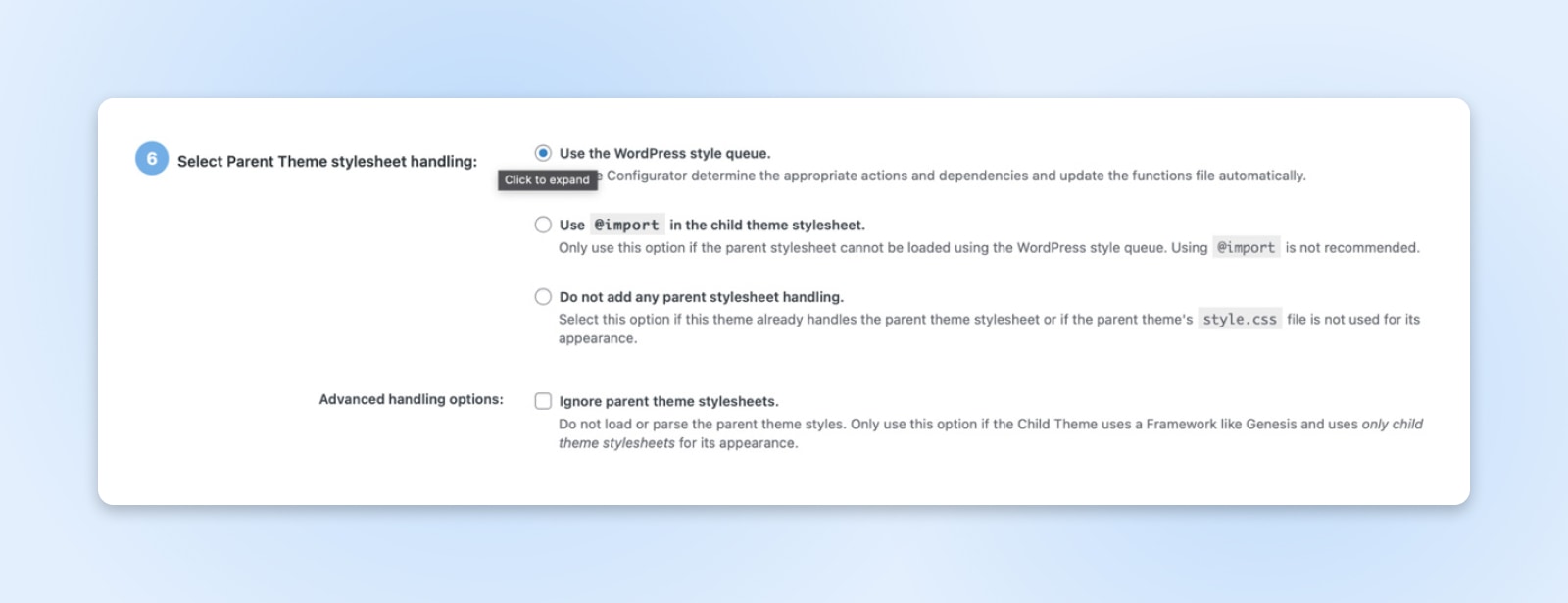This screenshot has width=1568, height=603.
Task: Click the "Click to expand" tooltip
Action: pyautogui.click(x=547, y=180)
